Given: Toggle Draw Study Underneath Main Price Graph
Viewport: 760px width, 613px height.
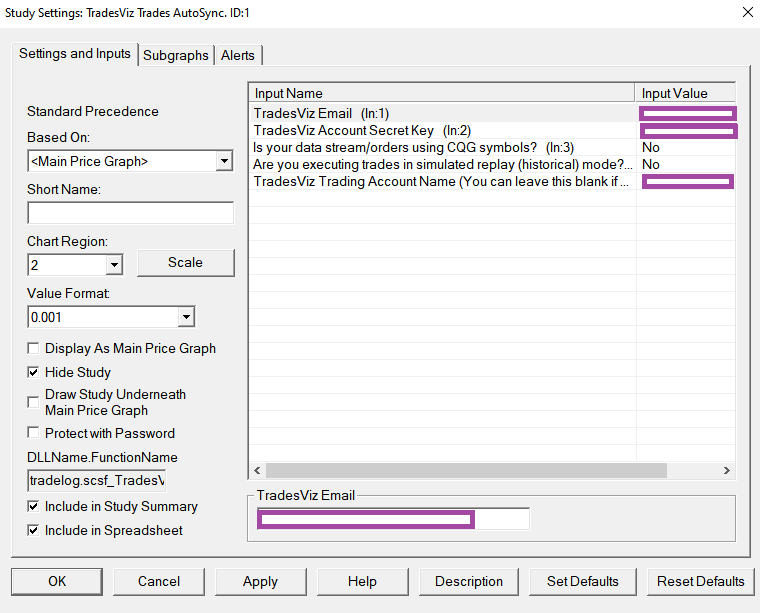Looking at the screenshot, I should point(33,402).
